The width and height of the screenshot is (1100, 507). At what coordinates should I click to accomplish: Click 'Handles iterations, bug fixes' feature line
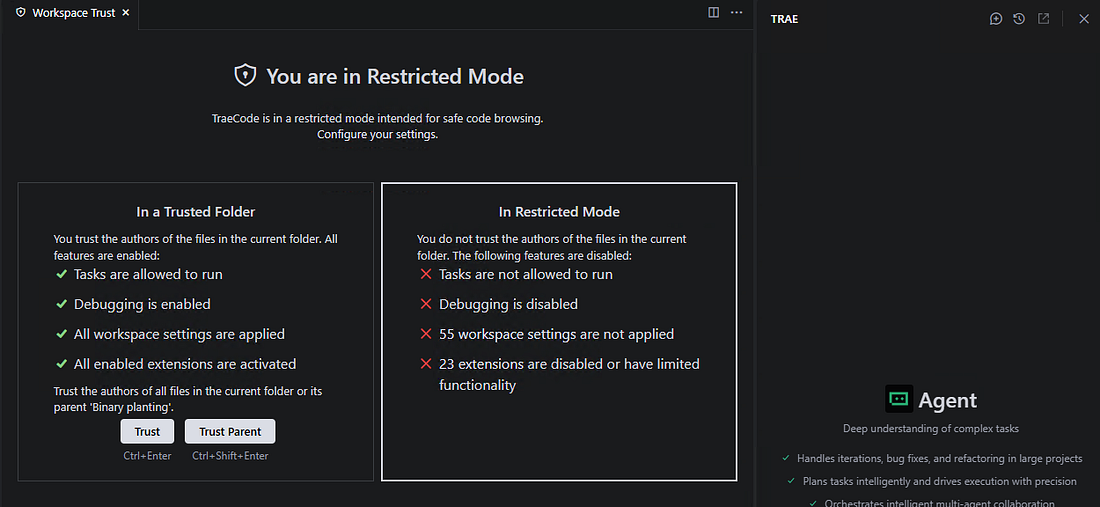pyautogui.click(x=939, y=459)
